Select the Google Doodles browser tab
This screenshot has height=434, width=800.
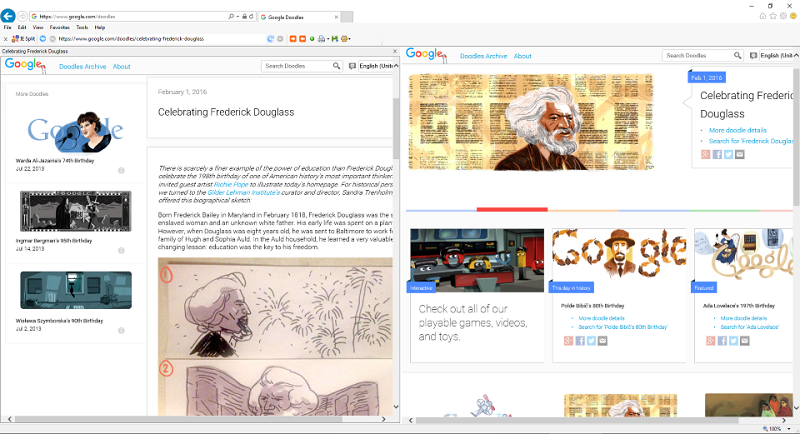click(x=298, y=17)
